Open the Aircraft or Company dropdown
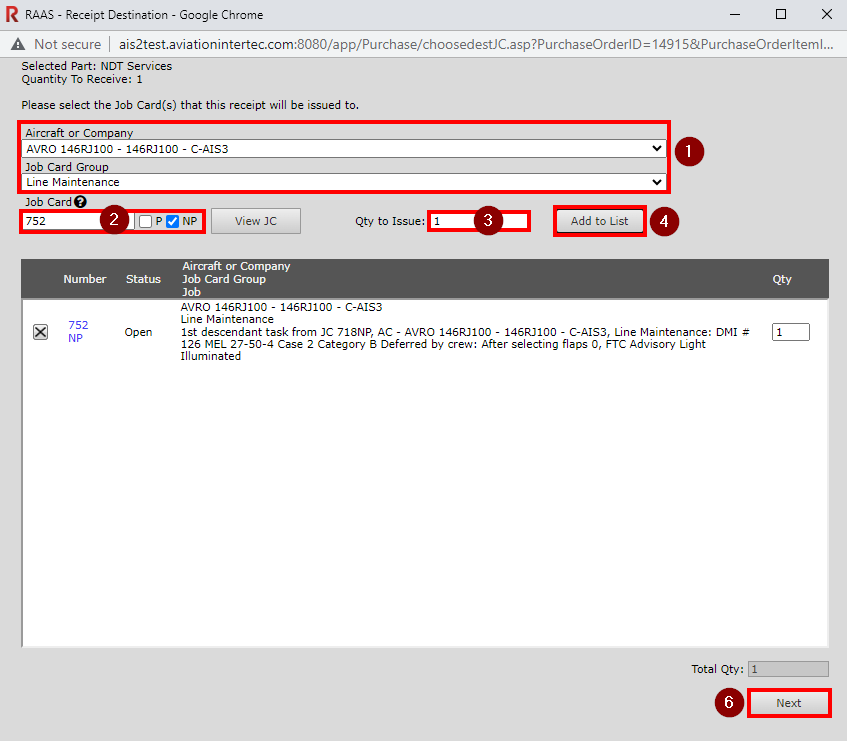The width and height of the screenshot is (847, 741). pos(344,148)
